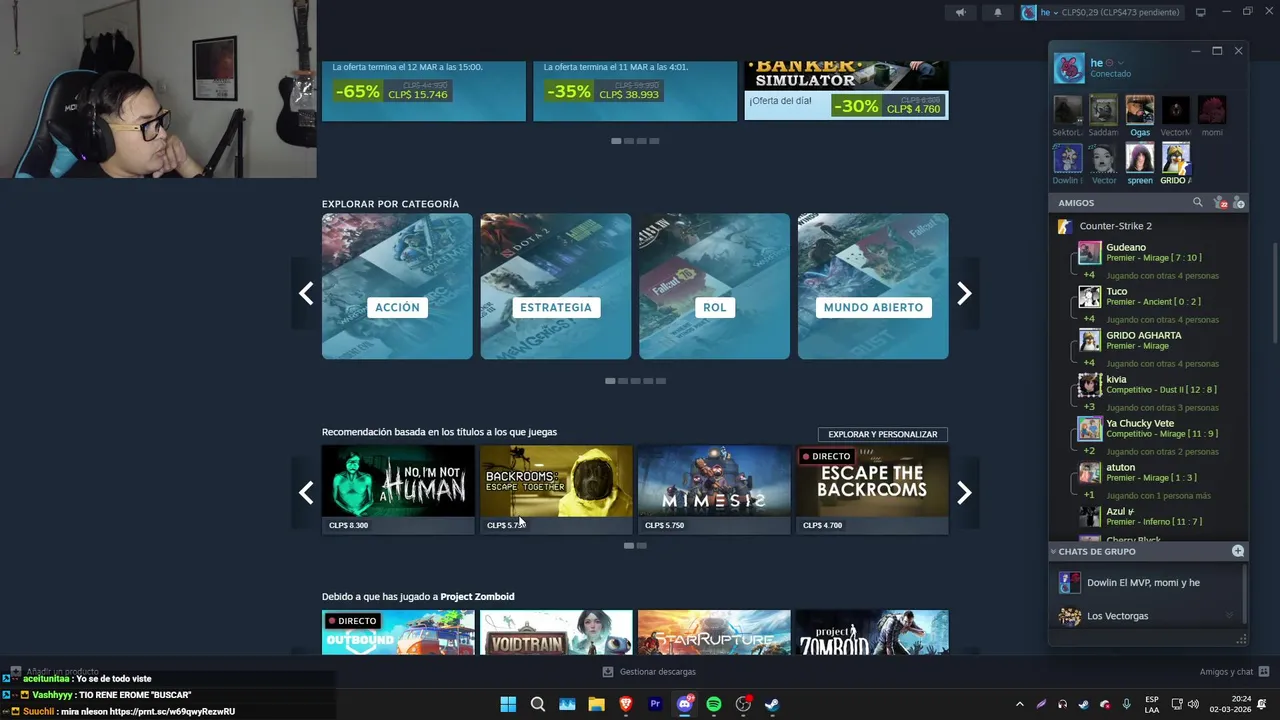Open the account avatar in Steam header
The height and width of the screenshot is (720, 1280).
click(x=1028, y=12)
